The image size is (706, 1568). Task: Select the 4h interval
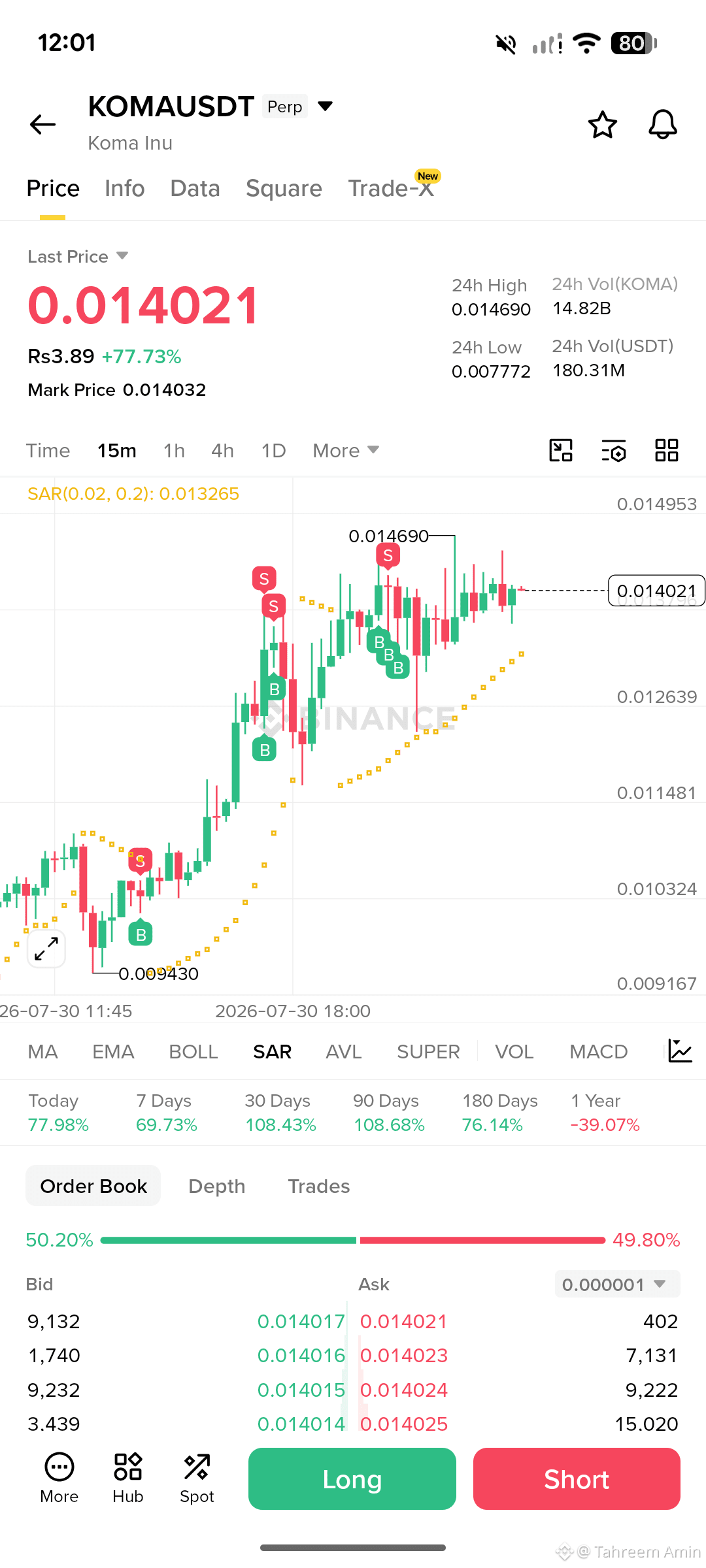pyautogui.click(x=222, y=450)
